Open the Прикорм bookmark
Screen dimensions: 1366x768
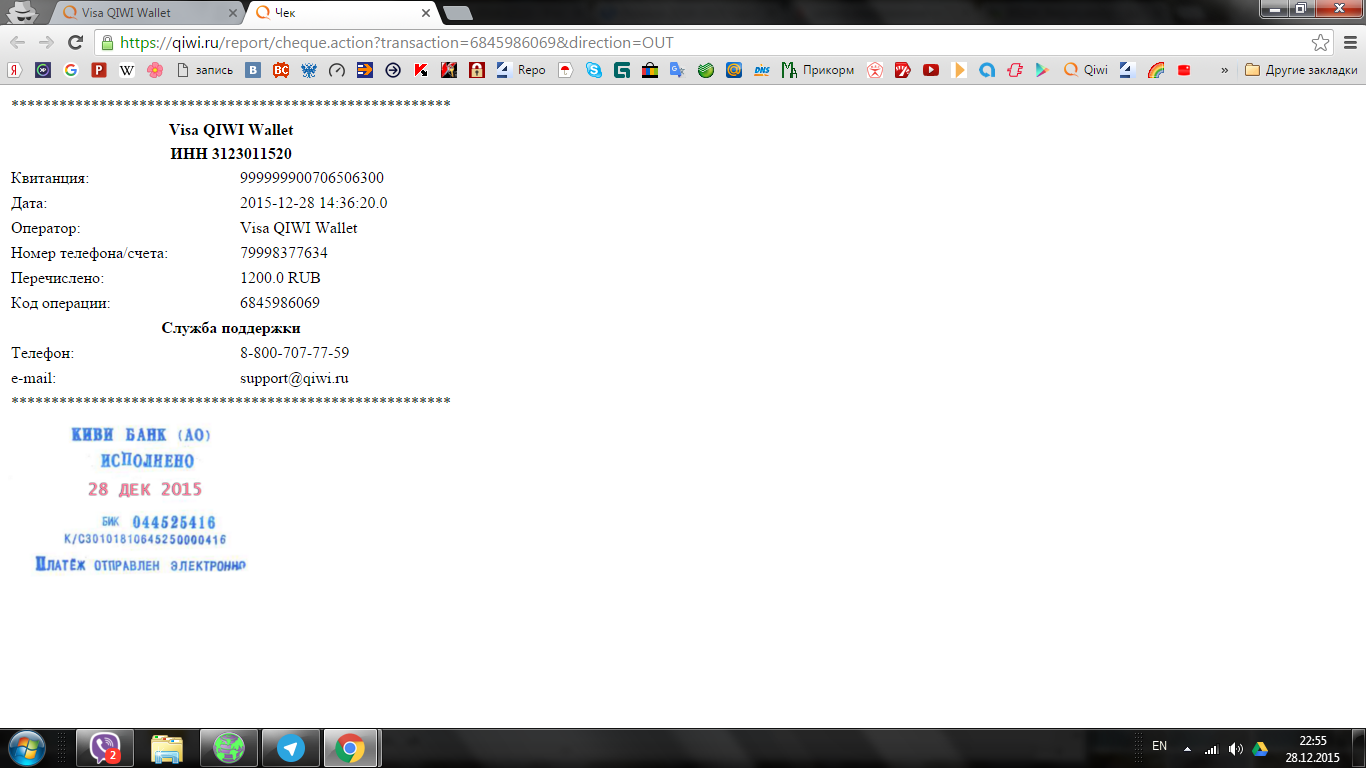818,70
